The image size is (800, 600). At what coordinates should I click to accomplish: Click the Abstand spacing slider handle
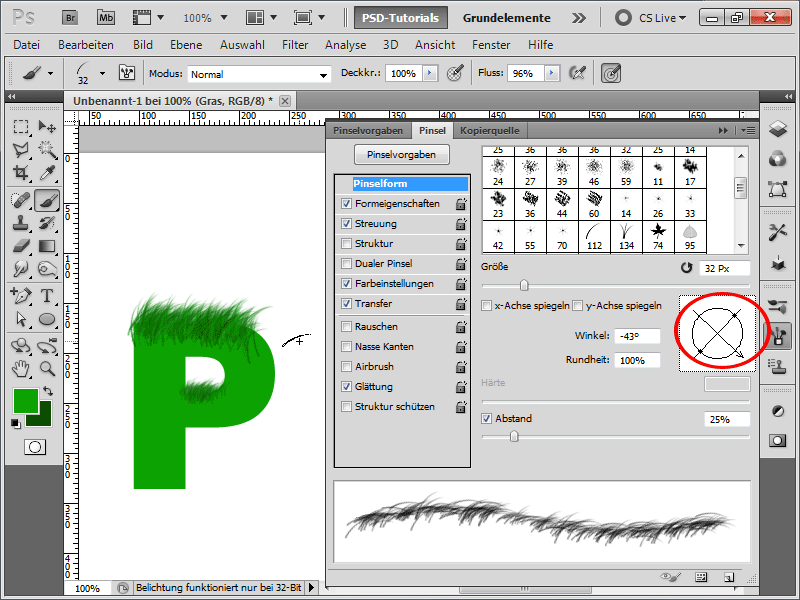pyautogui.click(x=514, y=436)
